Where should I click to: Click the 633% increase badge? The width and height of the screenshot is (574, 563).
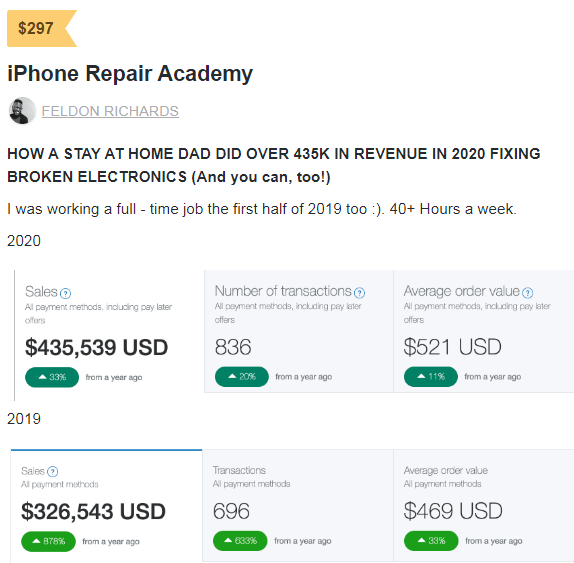(240, 541)
